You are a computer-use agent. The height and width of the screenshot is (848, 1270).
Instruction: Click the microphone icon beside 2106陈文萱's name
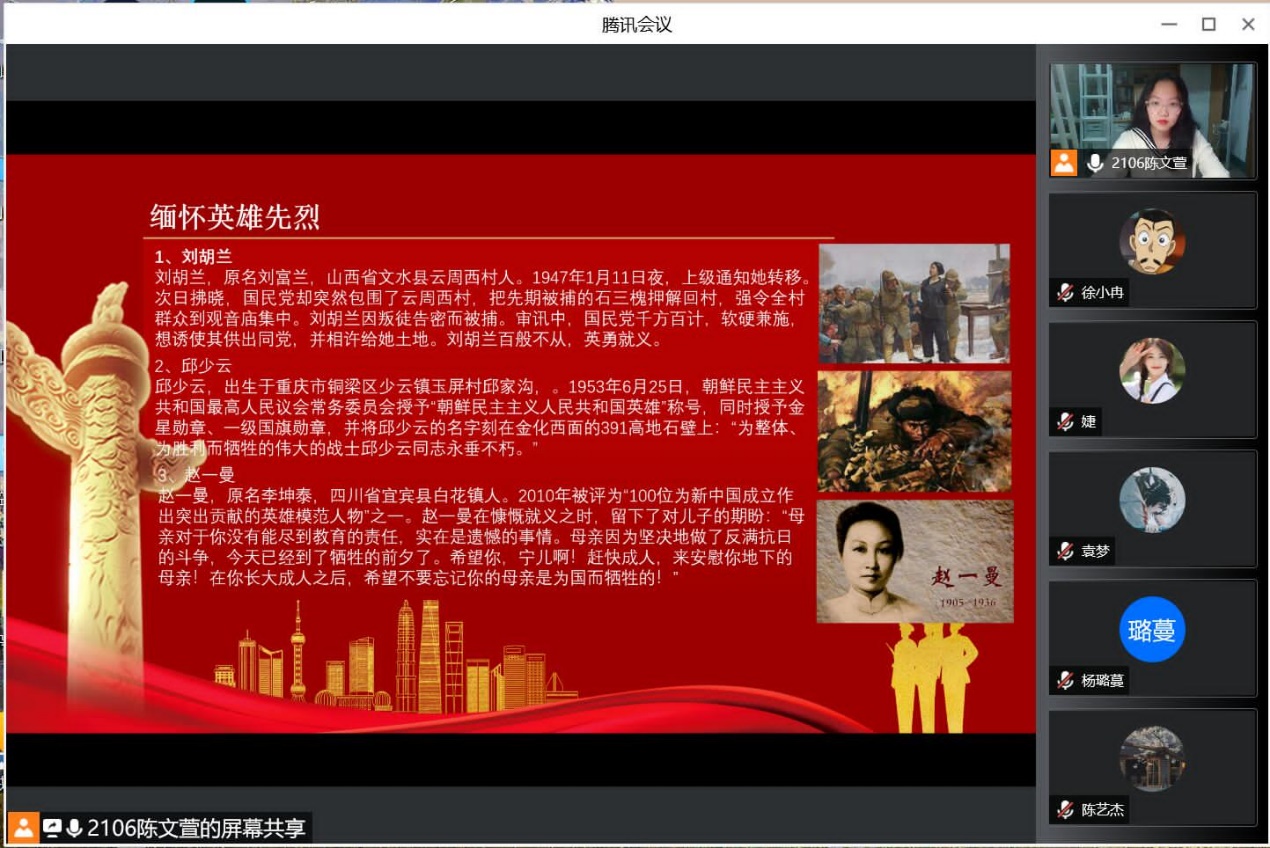tap(1095, 163)
